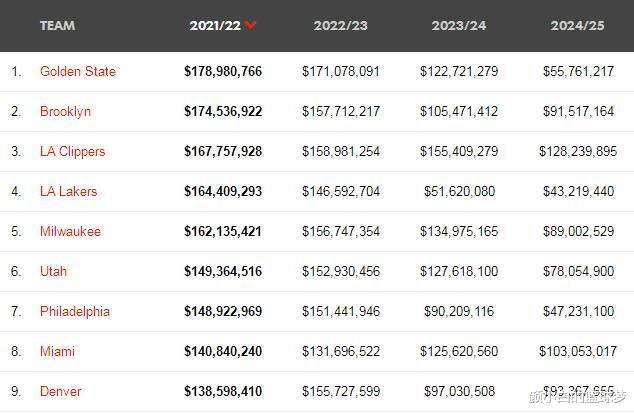Select Utah's $149,364,516 payroll cell
The image size is (634, 413).
[223, 271]
